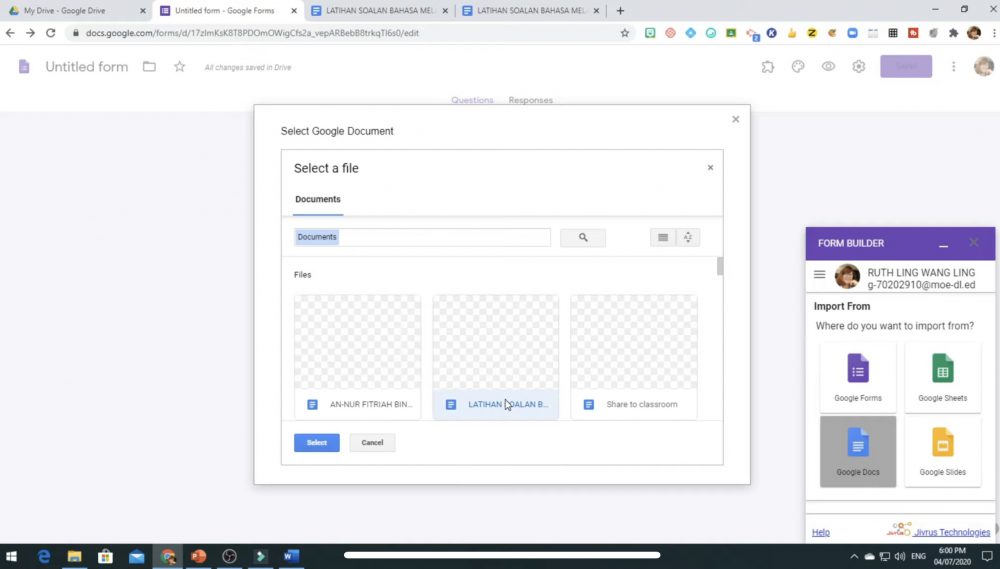Star the Untitled form
Image resolution: width=1000 pixels, height=569 pixels.
coord(180,66)
